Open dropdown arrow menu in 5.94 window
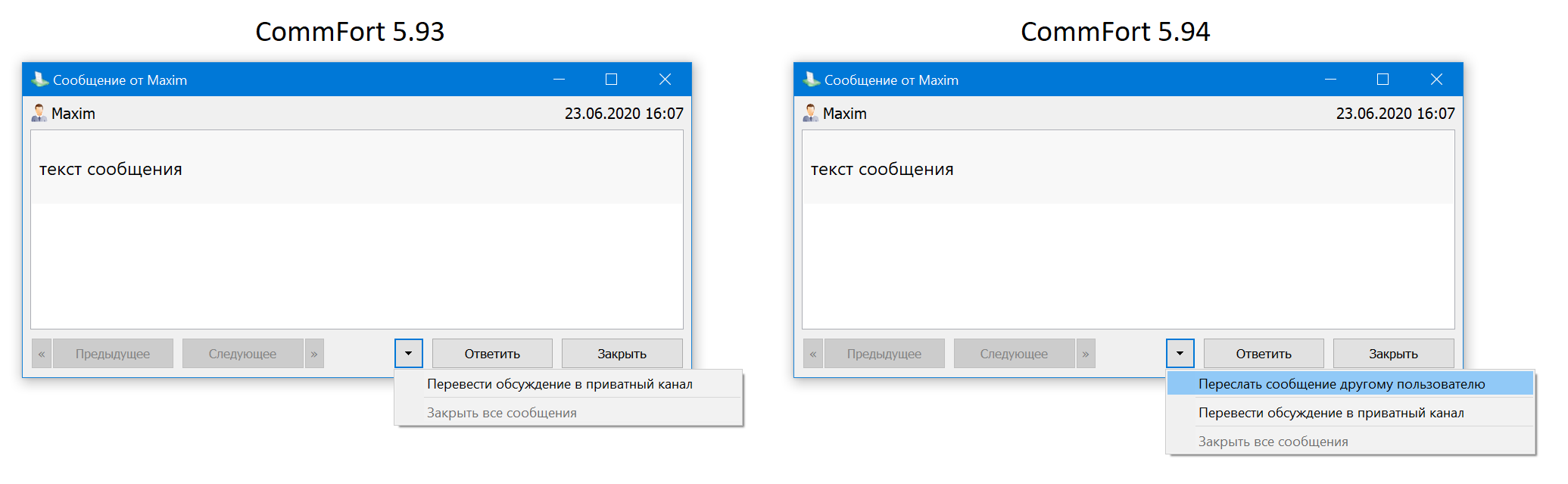This screenshot has height=484, width=1568. point(1180,353)
